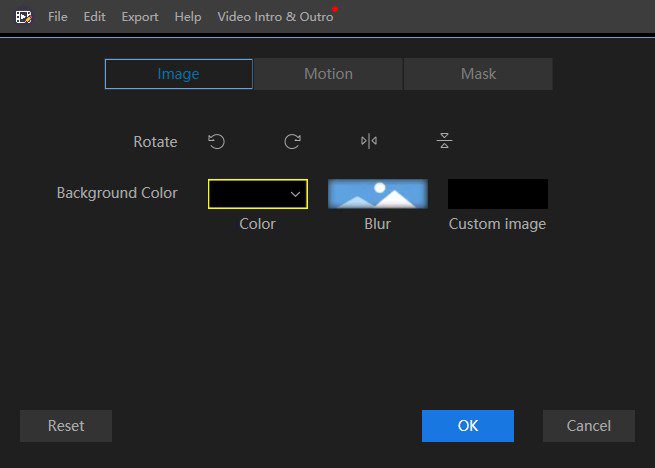
Task: Expand the Background Color dropdown chevron
Action: pos(295,194)
